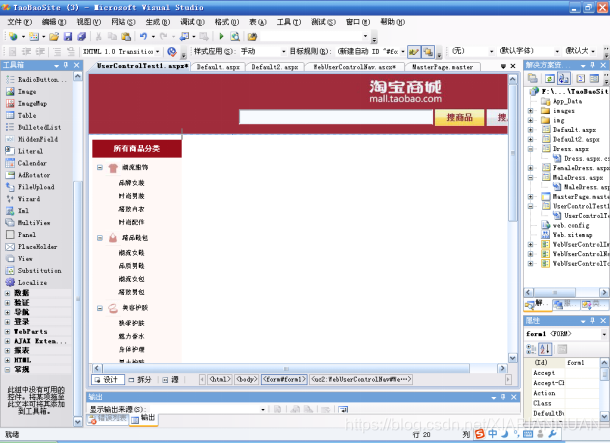This screenshot has height=443, width=610.
Task: Switch to MasterPage.master tab
Action: [x=442, y=67]
